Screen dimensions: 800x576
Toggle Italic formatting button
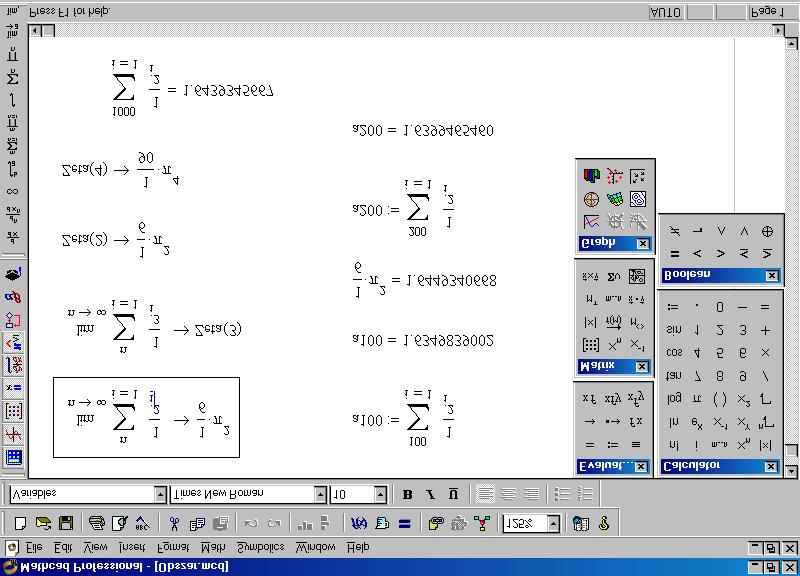pos(431,494)
